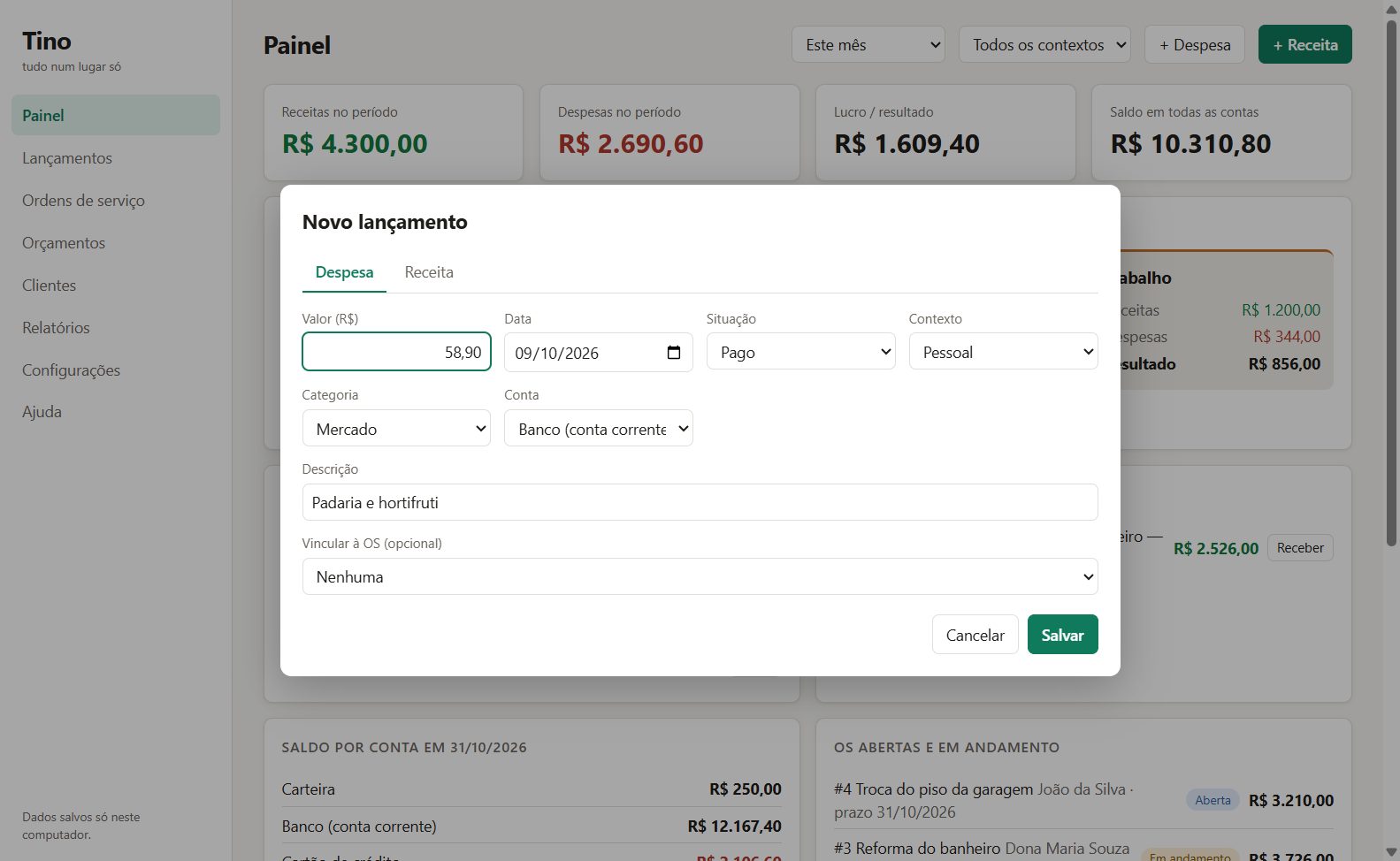
Task: Open the calendar picker in the Data field
Action: [x=674, y=353]
